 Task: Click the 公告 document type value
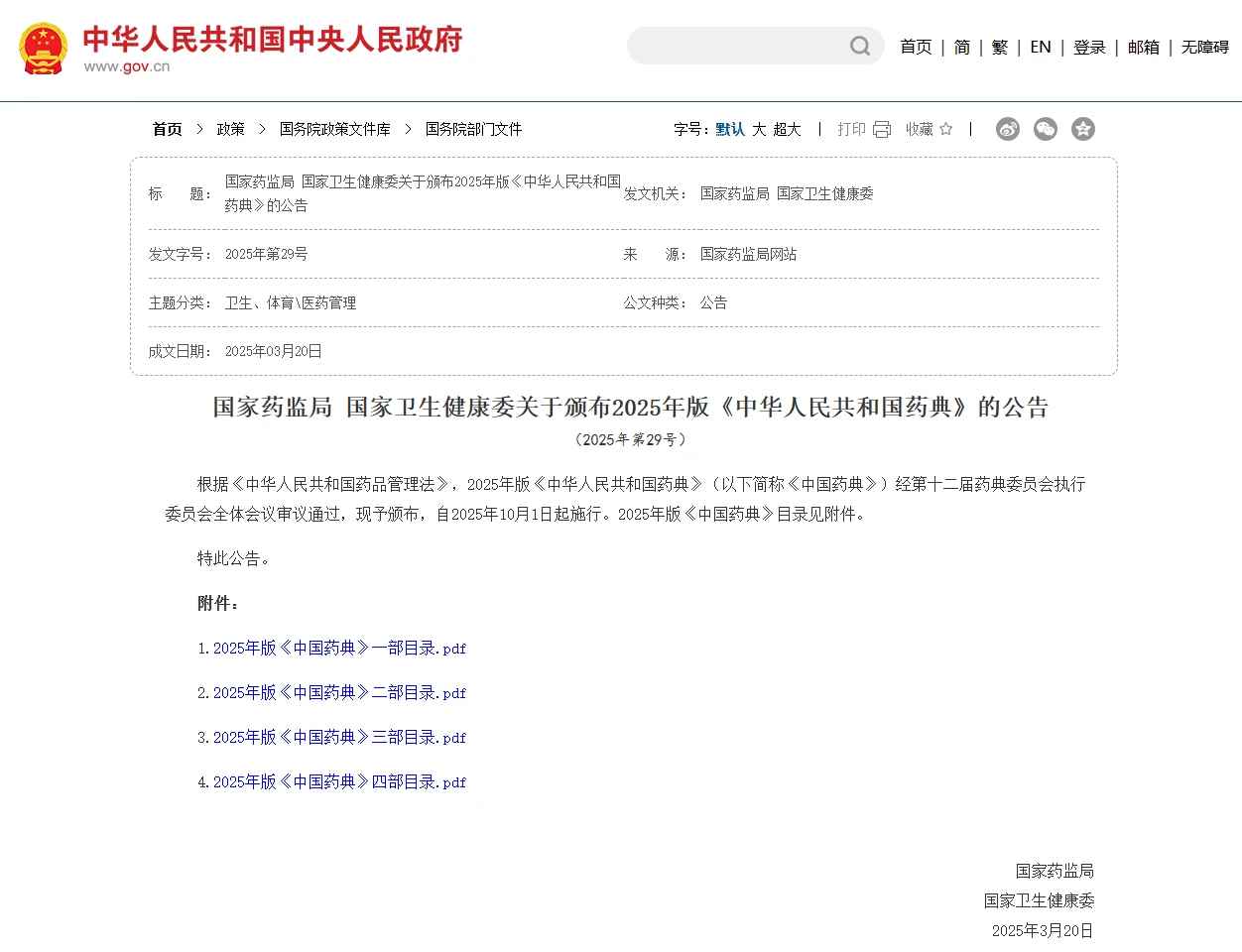tap(713, 302)
